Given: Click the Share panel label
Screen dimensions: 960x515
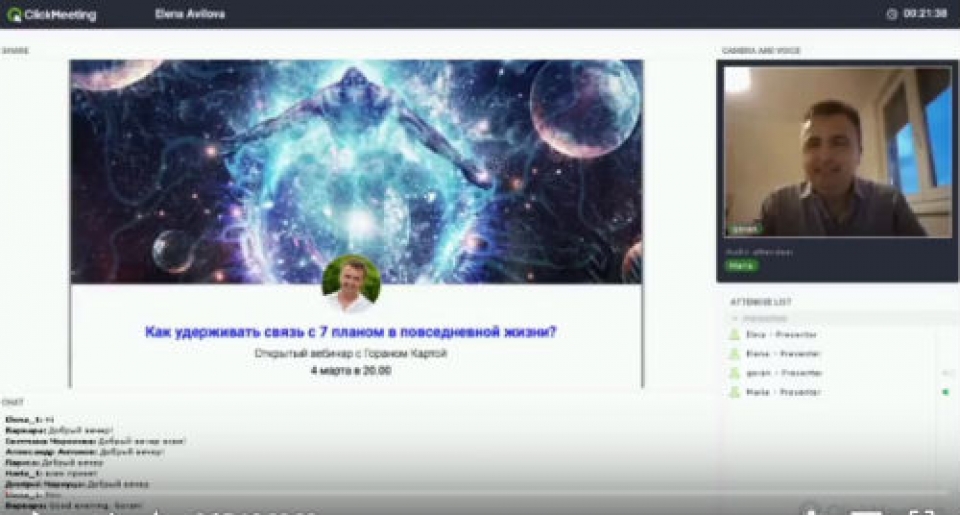Looking at the screenshot, I should [x=14, y=50].
